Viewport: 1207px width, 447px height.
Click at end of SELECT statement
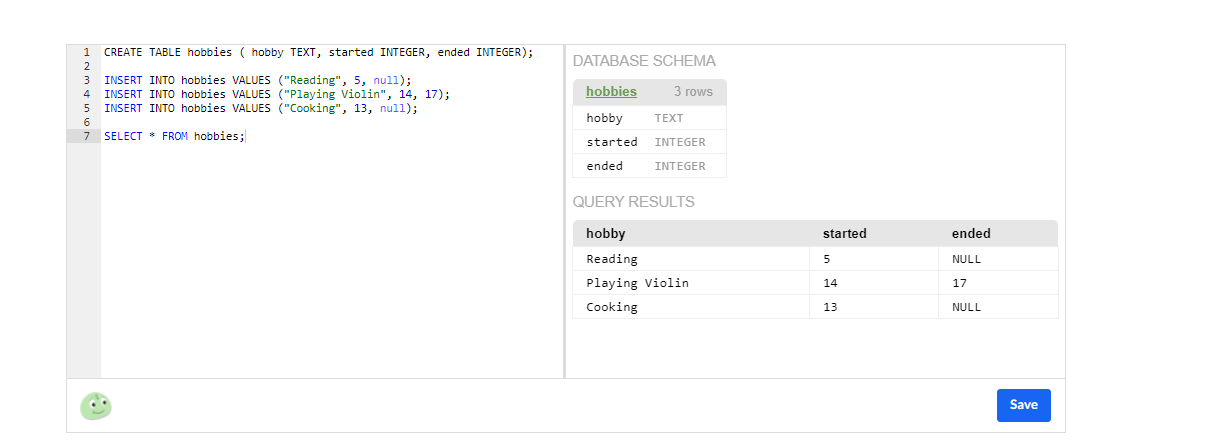244,136
